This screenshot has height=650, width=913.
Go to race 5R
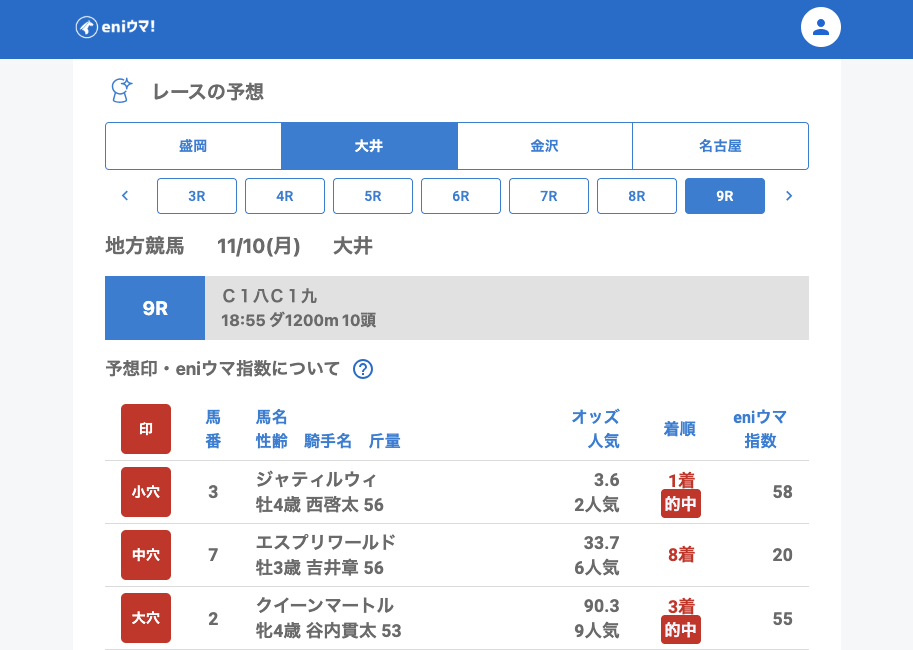click(x=373, y=196)
